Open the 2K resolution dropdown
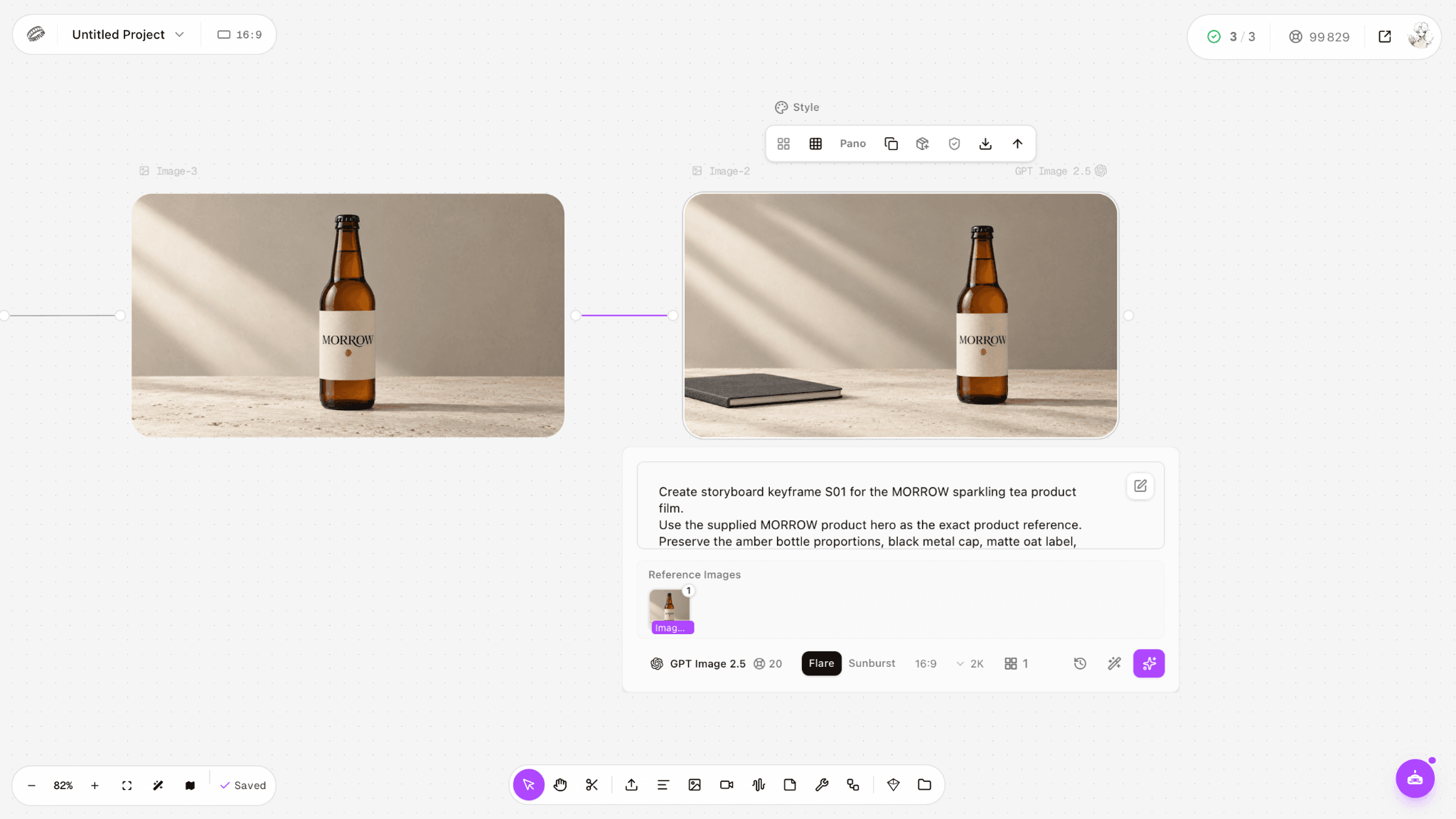 click(x=970, y=663)
